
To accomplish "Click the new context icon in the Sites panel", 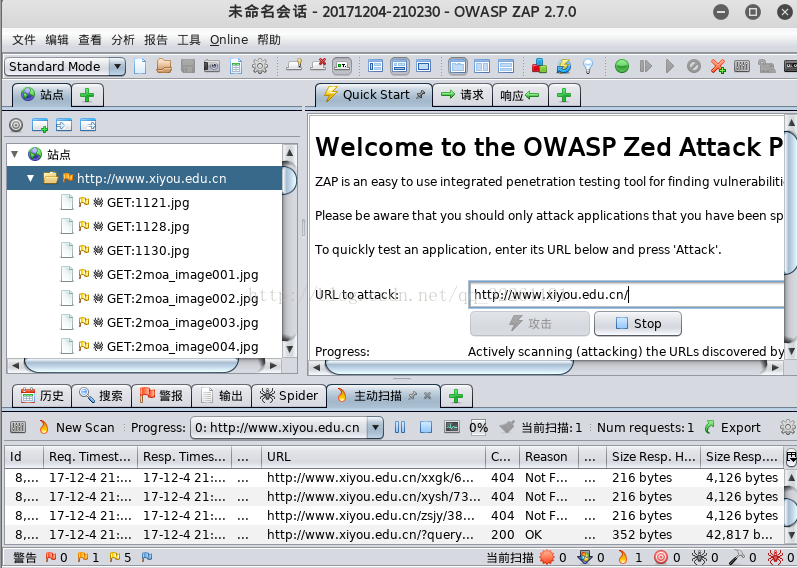I will pos(40,125).
